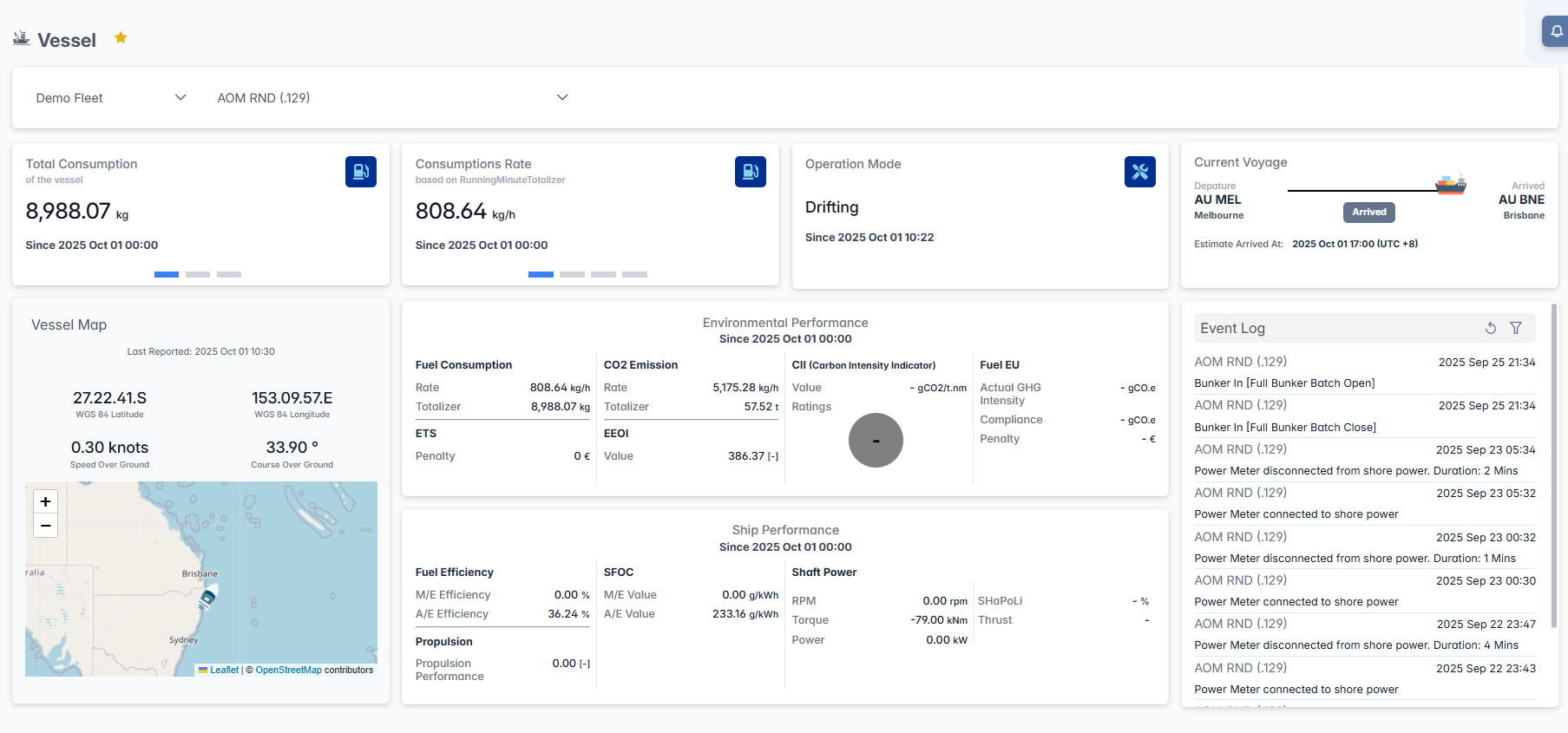Select third page indicator in Total Consumption card
1568x733 pixels.
(x=229, y=274)
